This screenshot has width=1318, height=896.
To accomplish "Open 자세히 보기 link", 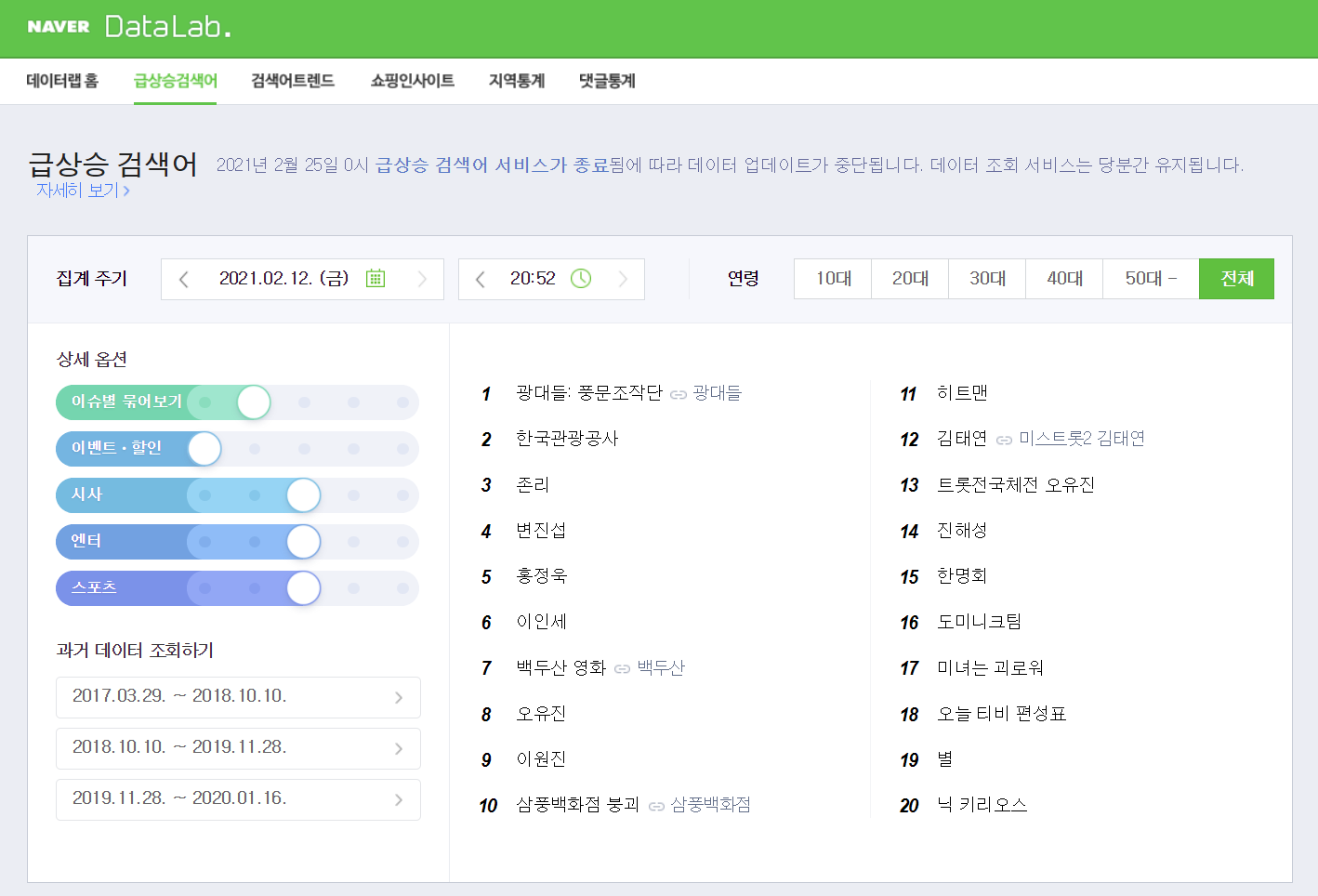I will click(83, 191).
